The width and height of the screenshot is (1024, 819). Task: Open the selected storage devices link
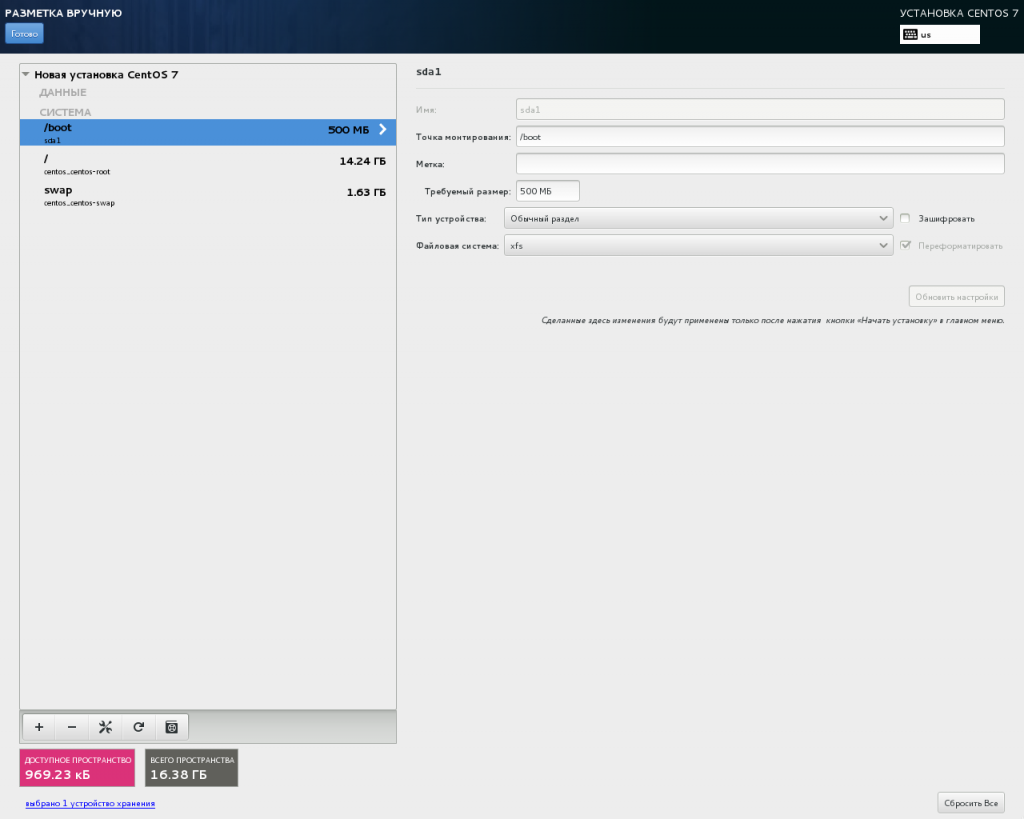pos(90,803)
